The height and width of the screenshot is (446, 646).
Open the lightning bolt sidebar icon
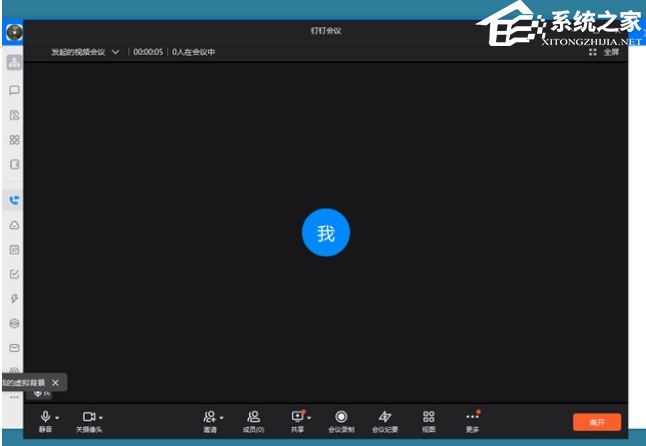point(14,299)
